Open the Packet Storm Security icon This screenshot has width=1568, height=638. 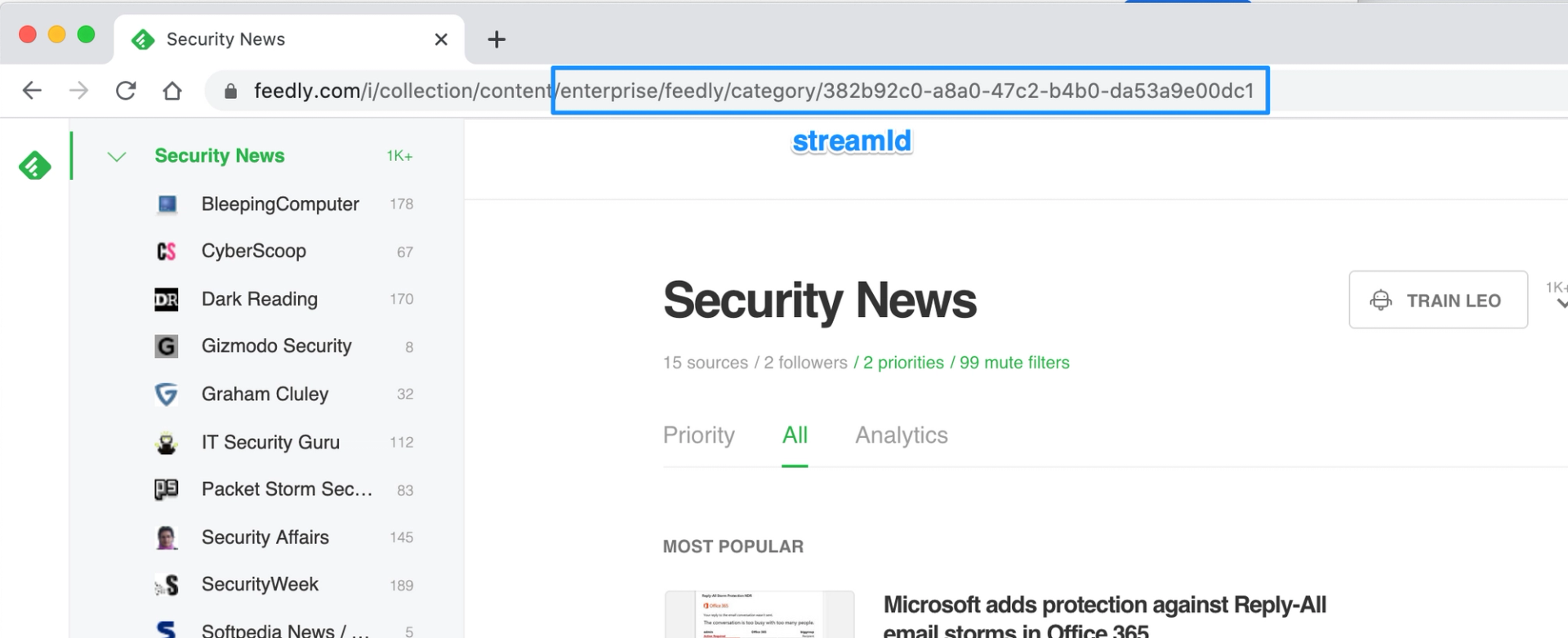click(167, 489)
